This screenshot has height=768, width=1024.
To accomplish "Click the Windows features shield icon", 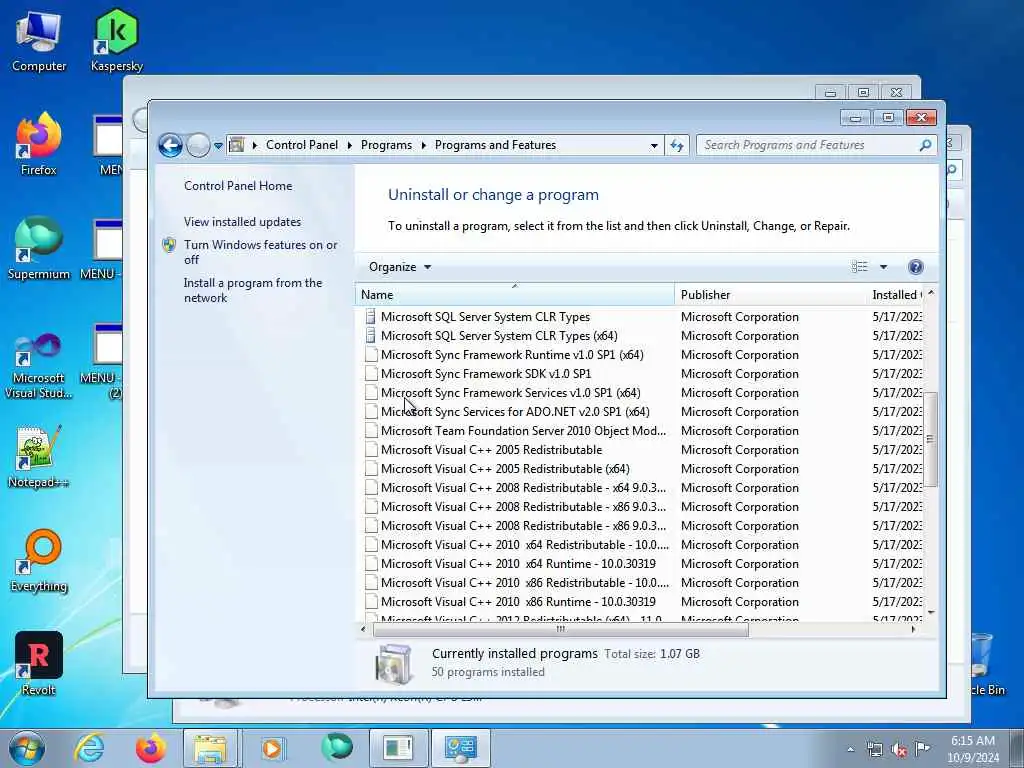I will tap(169, 245).
